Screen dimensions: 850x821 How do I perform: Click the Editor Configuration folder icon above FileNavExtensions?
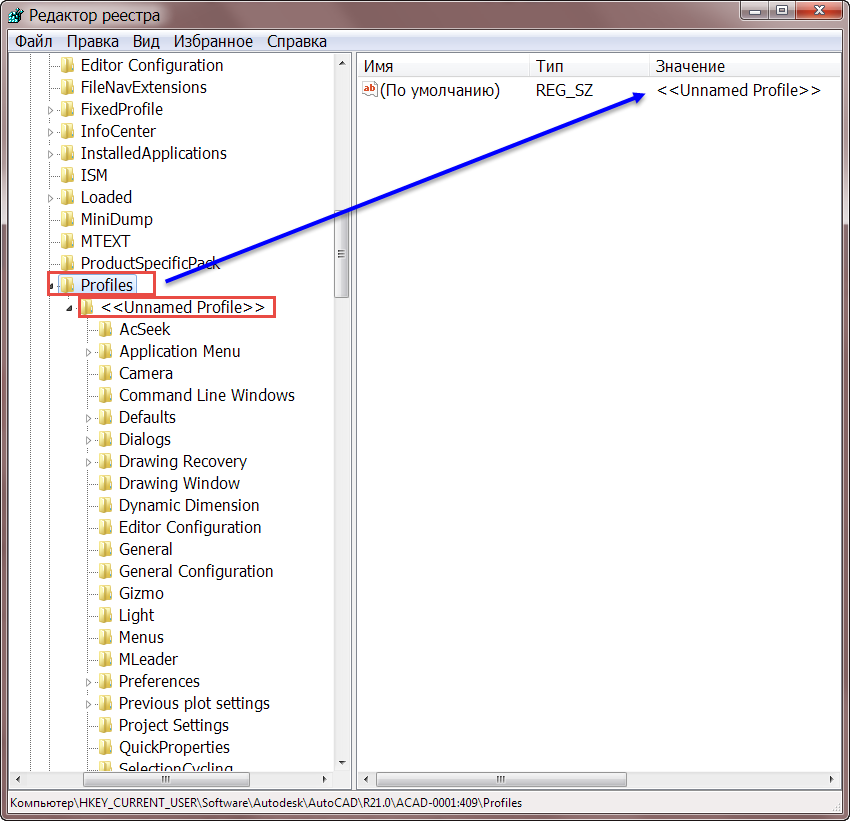click(x=68, y=65)
